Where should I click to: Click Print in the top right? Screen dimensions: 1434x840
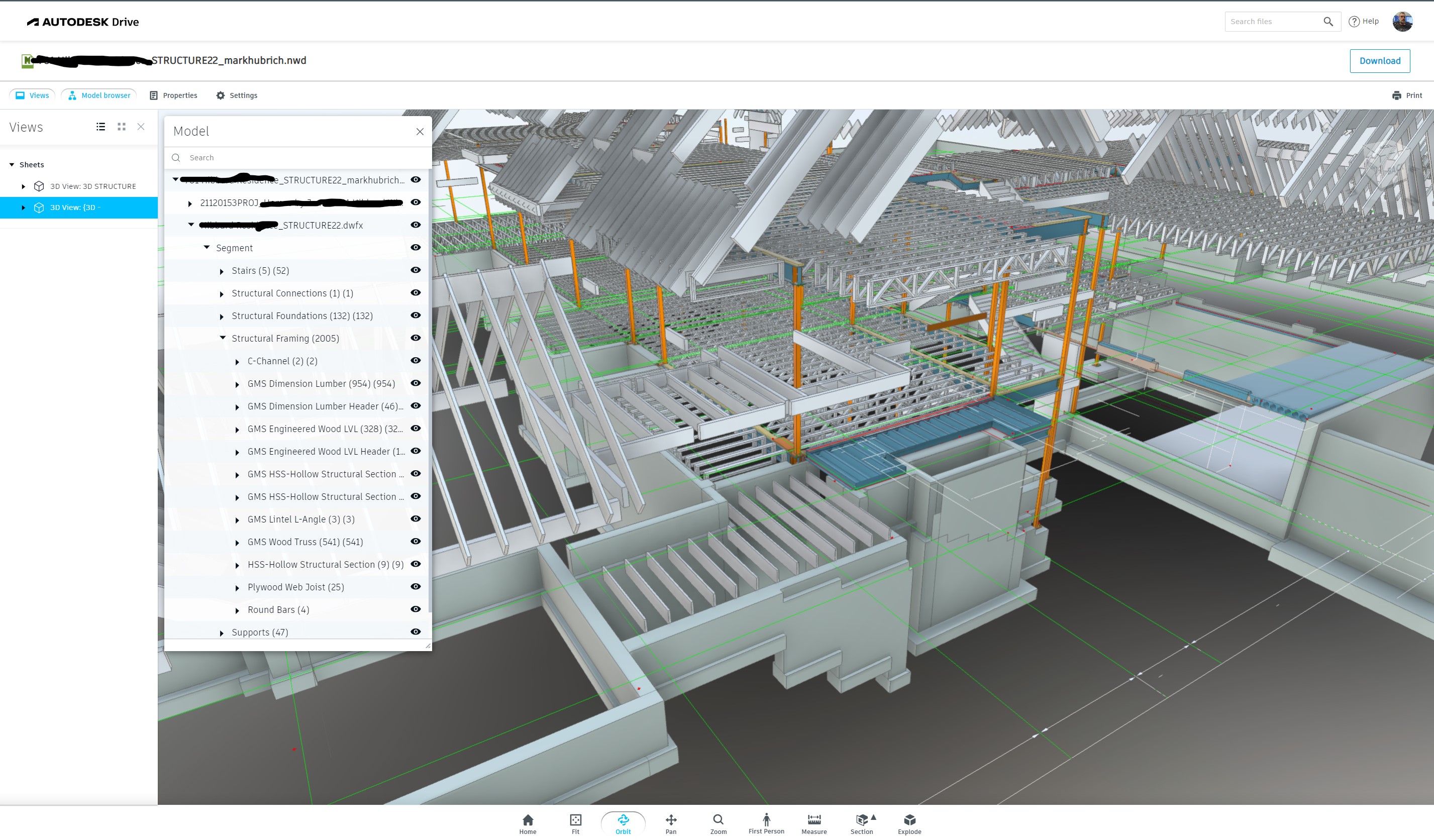1407,95
